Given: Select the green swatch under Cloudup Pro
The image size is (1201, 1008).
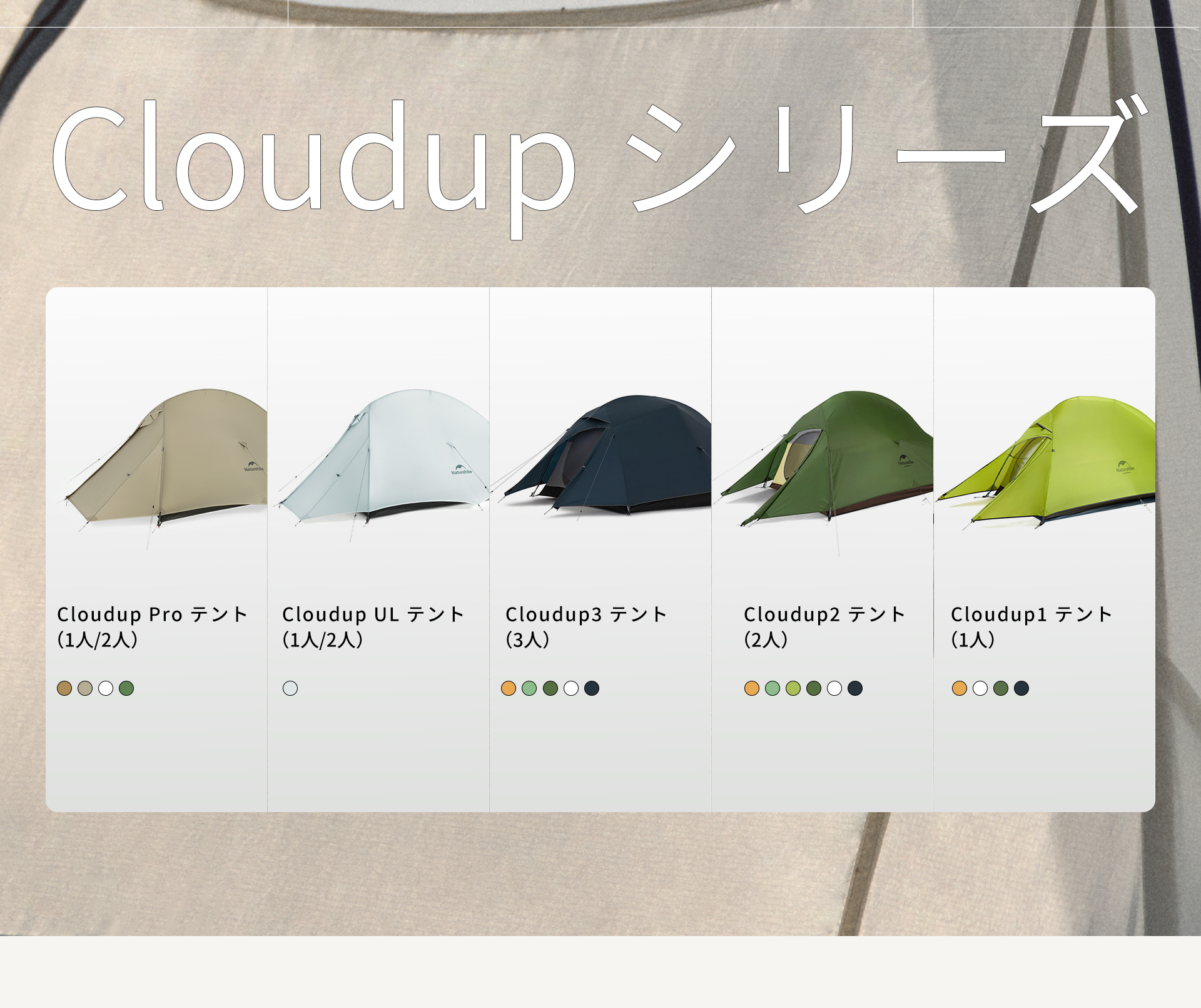Looking at the screenshot, I should (x=126, y=690).
